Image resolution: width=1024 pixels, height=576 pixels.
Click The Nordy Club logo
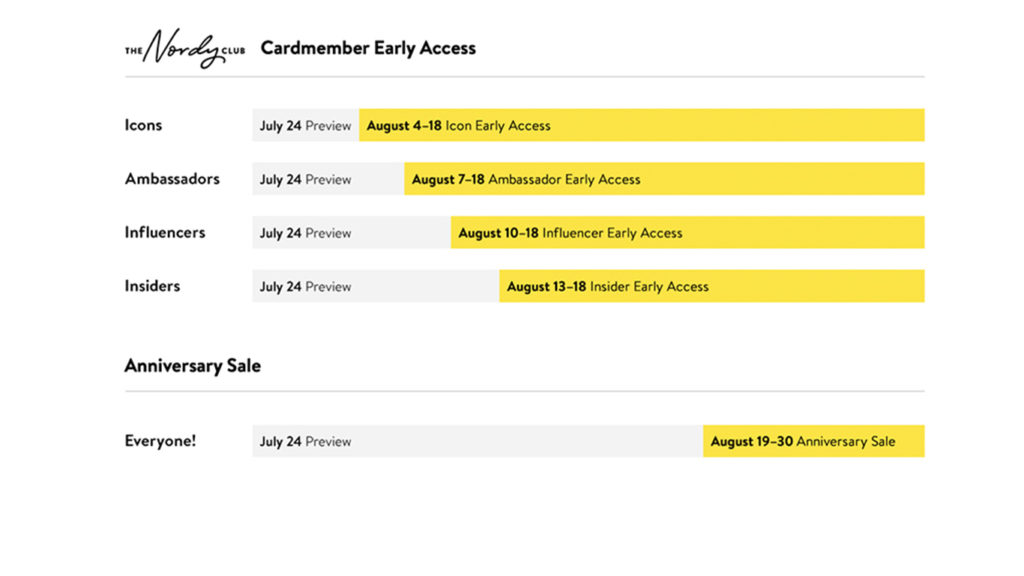pyautogui.click(x=185, y=48)
